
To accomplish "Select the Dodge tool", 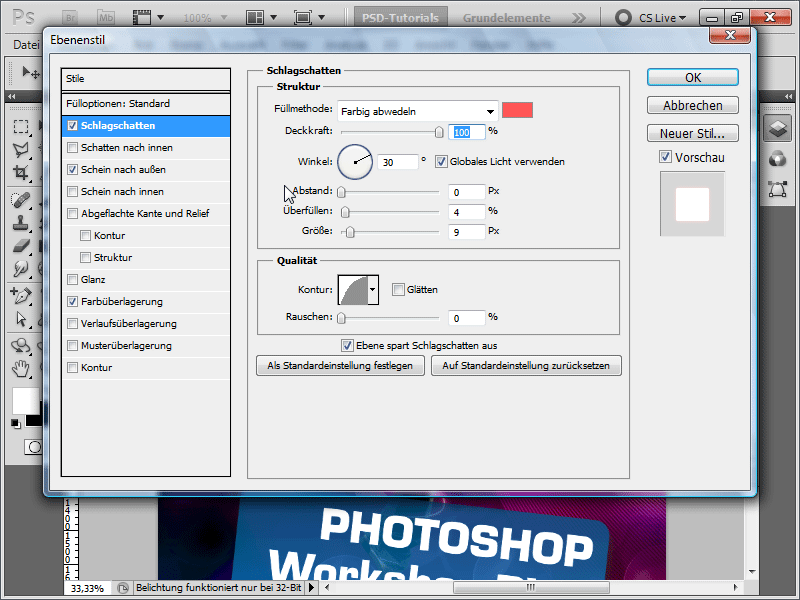I will [21, 269].
